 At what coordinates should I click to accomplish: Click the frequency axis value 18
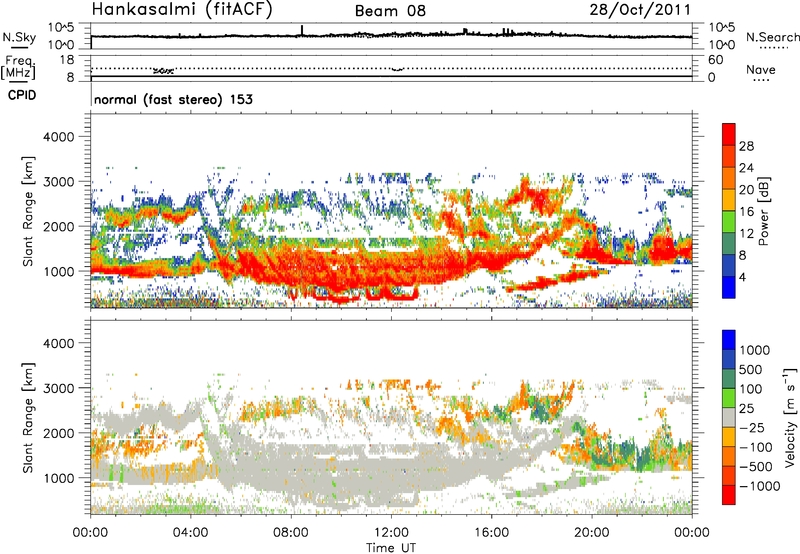[x=66, y=60]
